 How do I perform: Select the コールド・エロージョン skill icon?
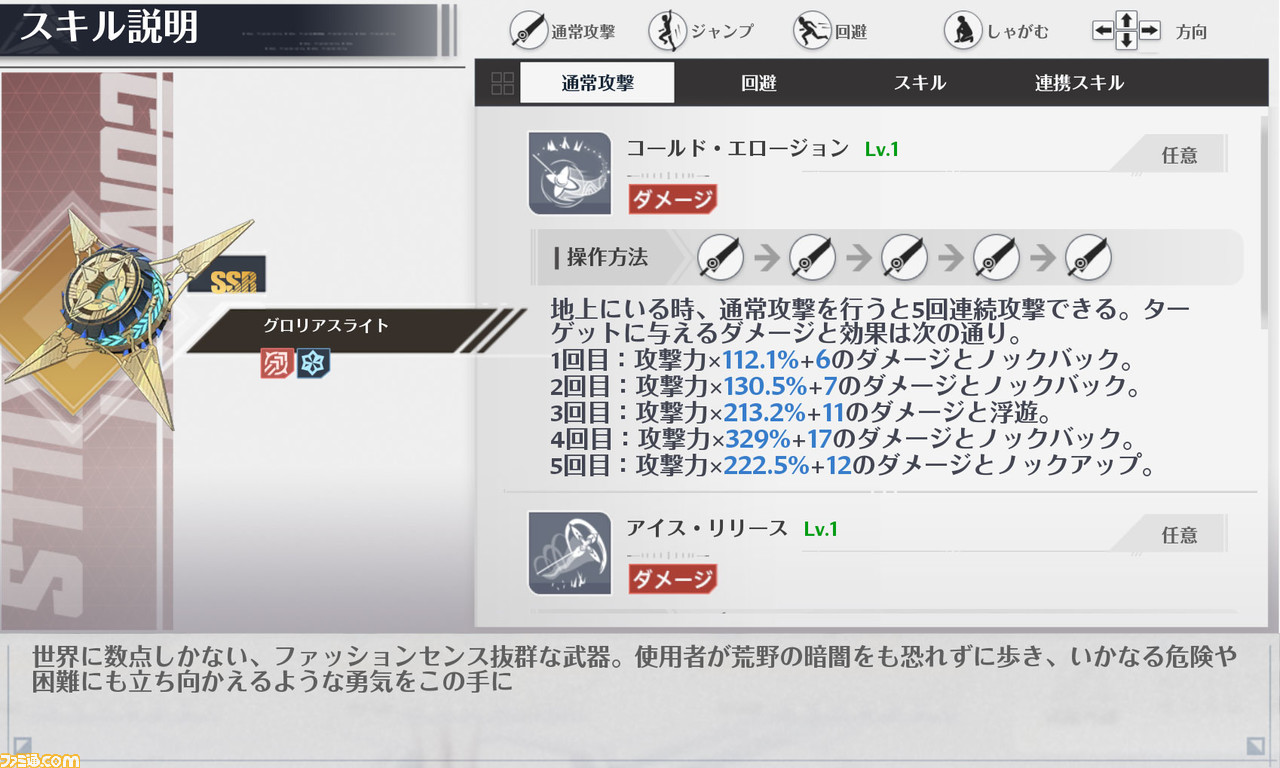570,173
